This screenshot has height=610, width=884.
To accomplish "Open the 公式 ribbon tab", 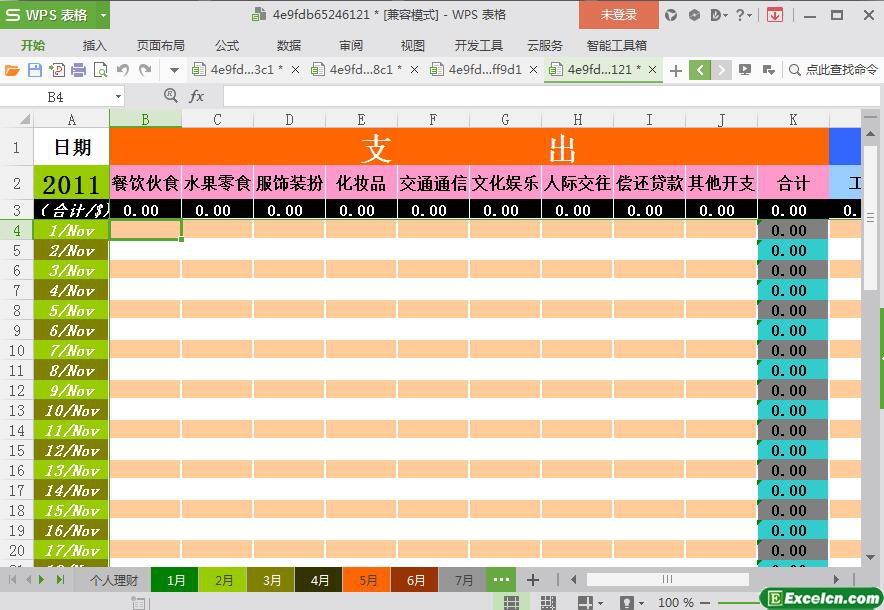I will 227,45.
